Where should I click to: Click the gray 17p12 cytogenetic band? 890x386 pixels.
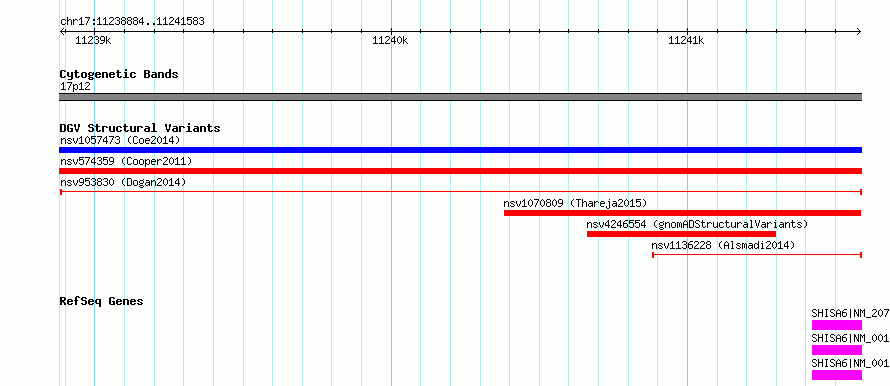[x=460, y=97]
